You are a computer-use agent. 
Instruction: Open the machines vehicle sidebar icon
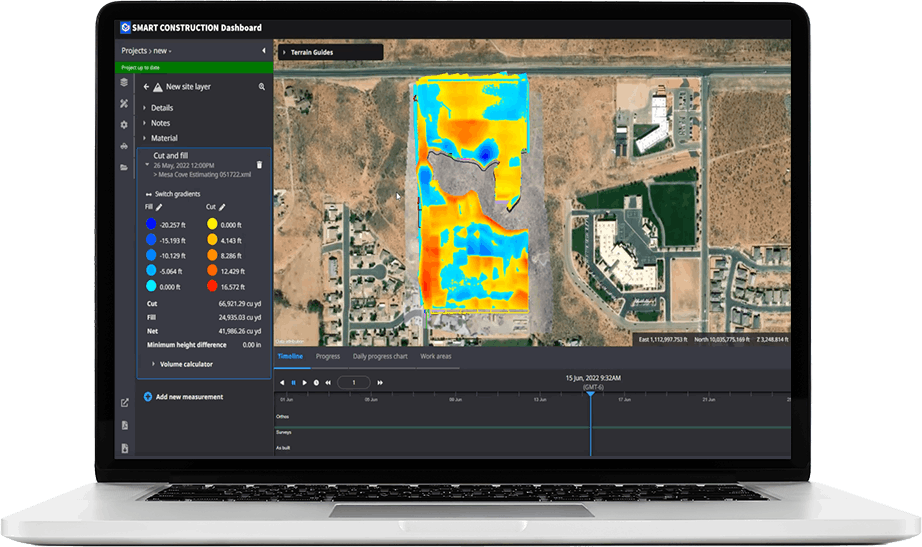click(x=124, y=146)
